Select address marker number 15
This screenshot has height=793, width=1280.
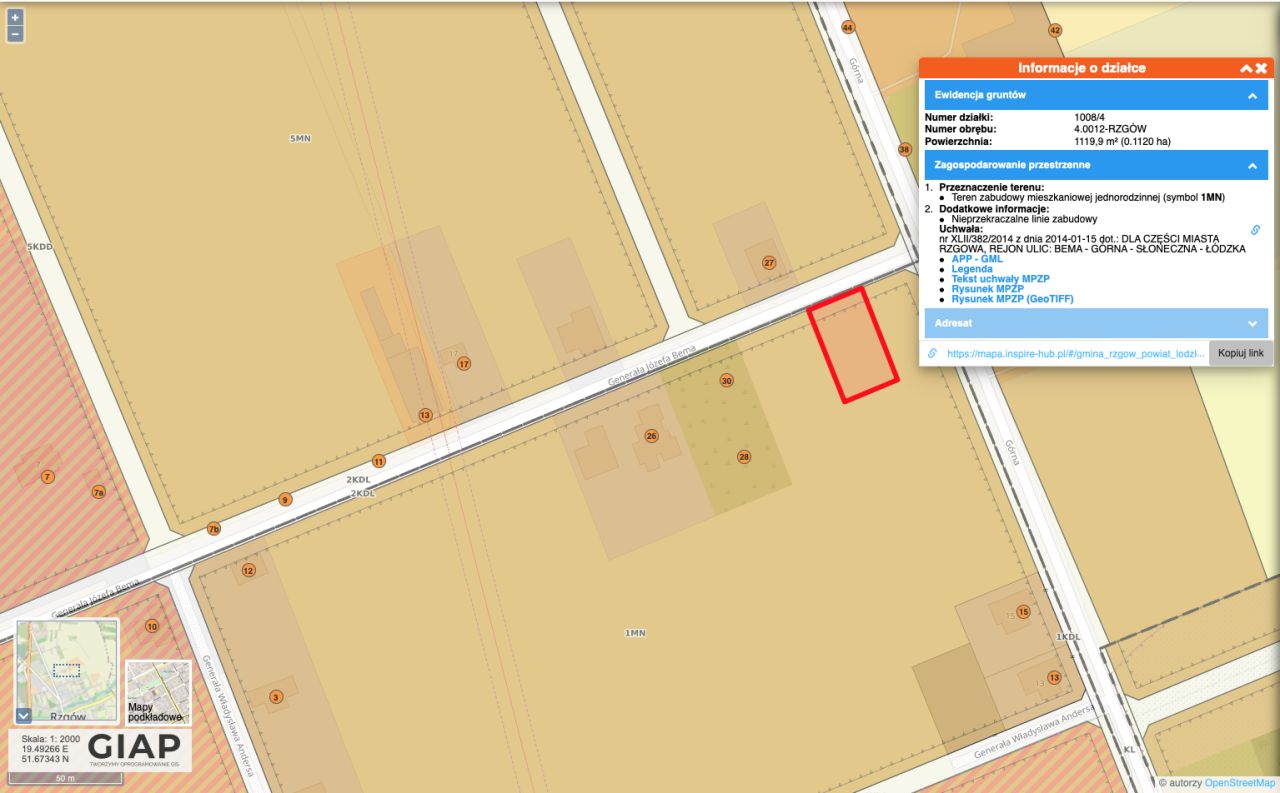1023,612
